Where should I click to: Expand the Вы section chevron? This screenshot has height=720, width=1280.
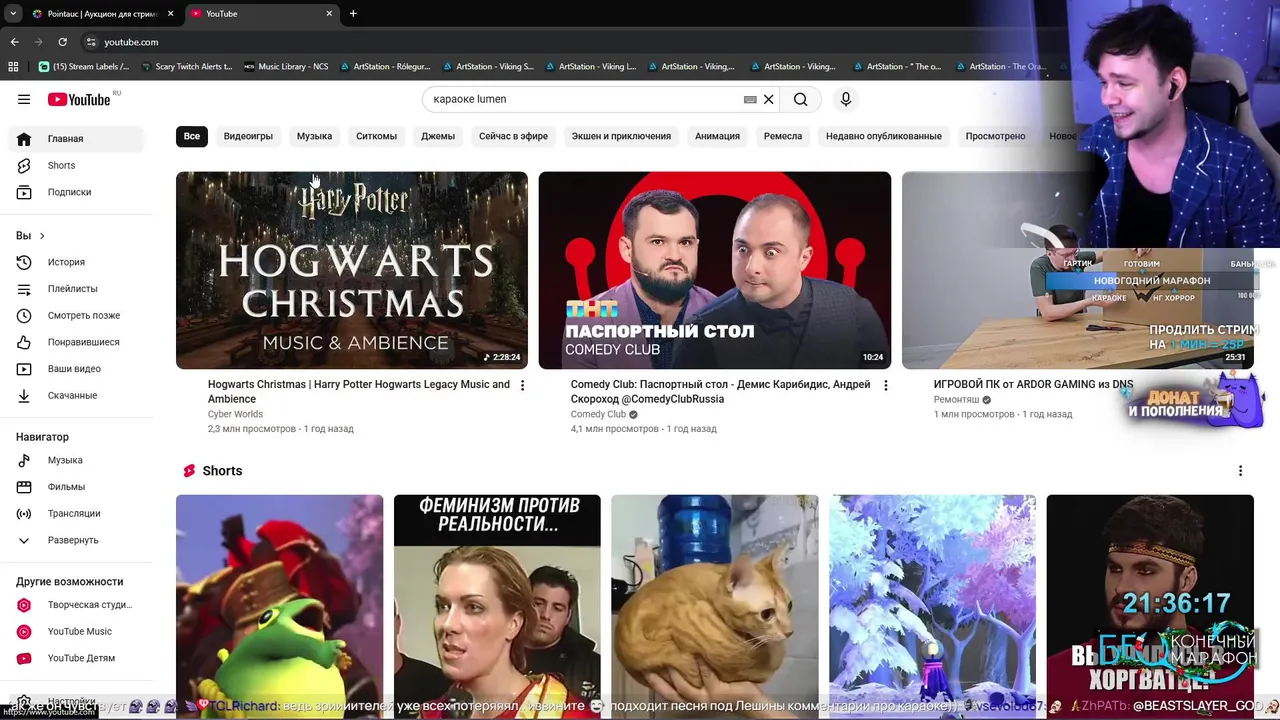(x=42, y=236)
